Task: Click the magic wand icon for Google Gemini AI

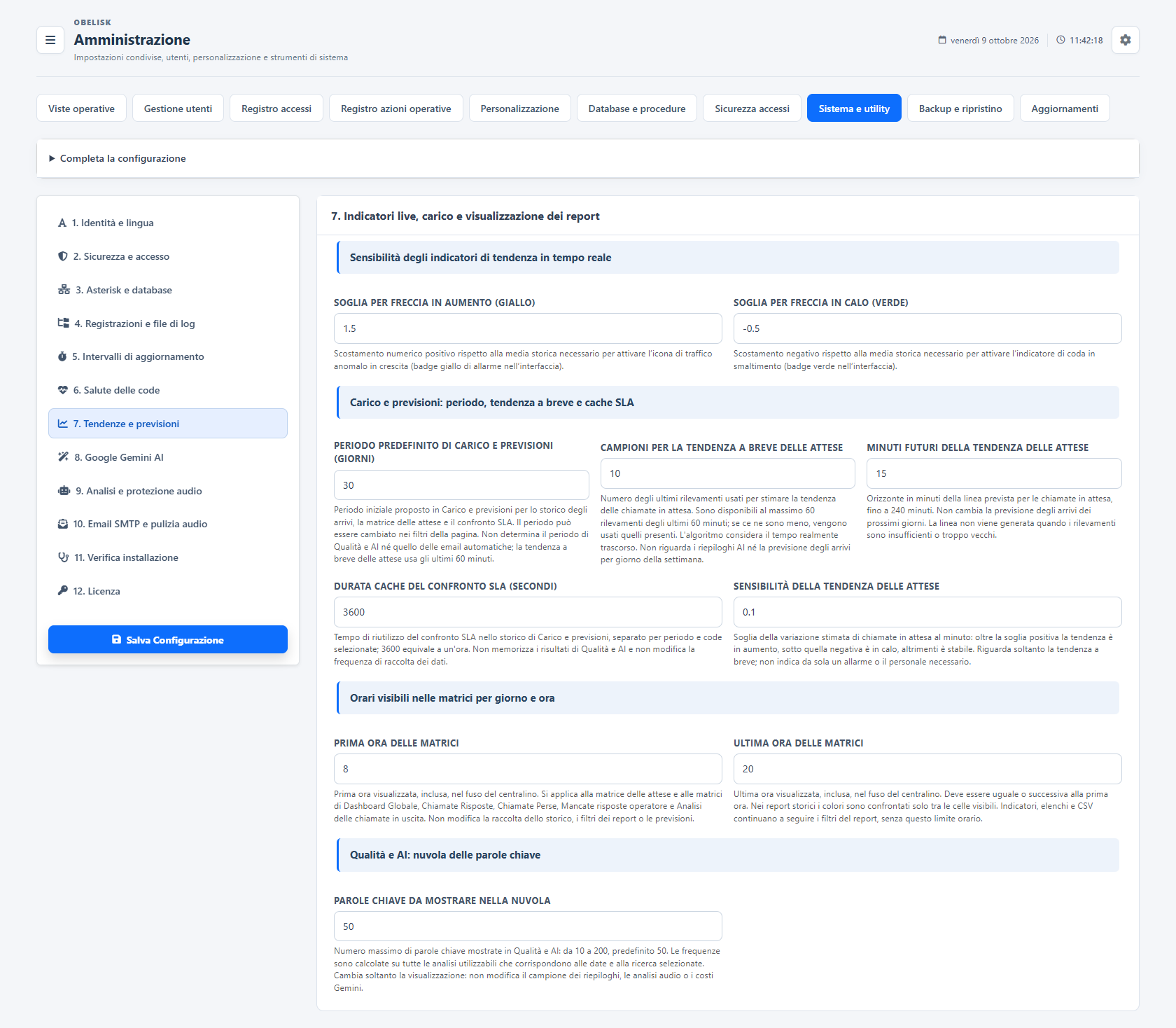Action: point(64,457)
